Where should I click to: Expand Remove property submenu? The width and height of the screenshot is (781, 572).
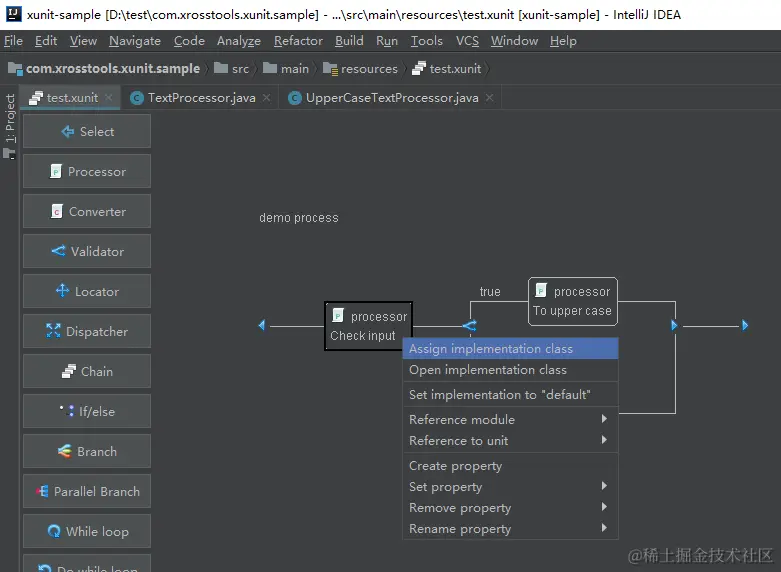(x=511, y=508)
